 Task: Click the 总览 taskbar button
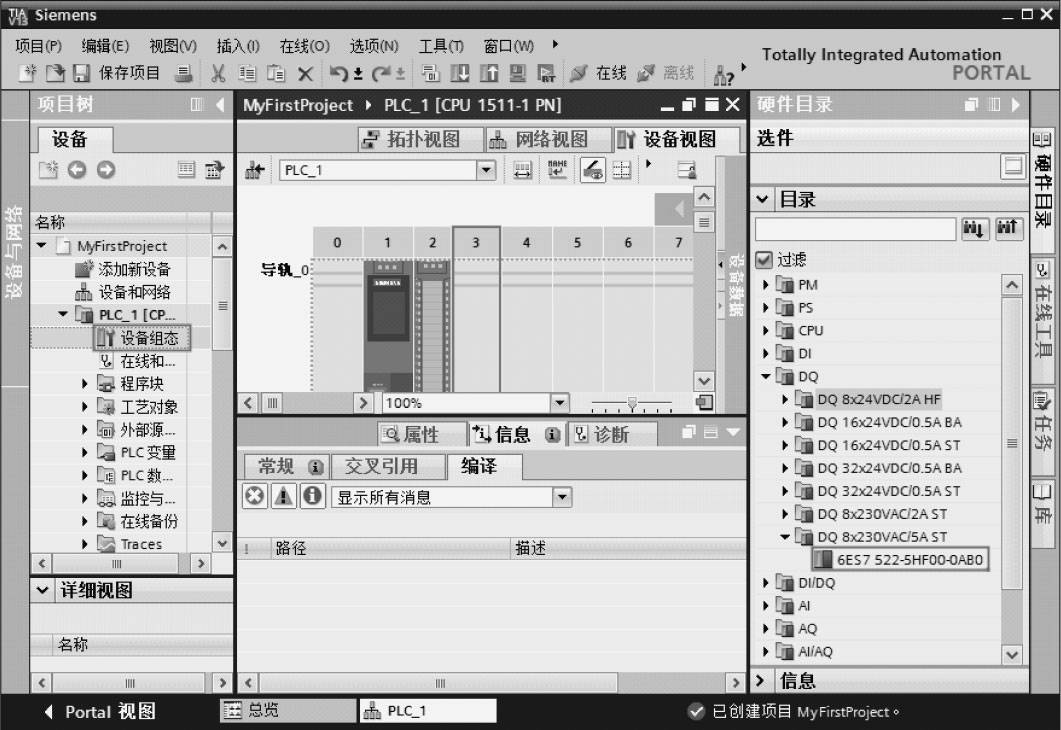tap(288, 710)
